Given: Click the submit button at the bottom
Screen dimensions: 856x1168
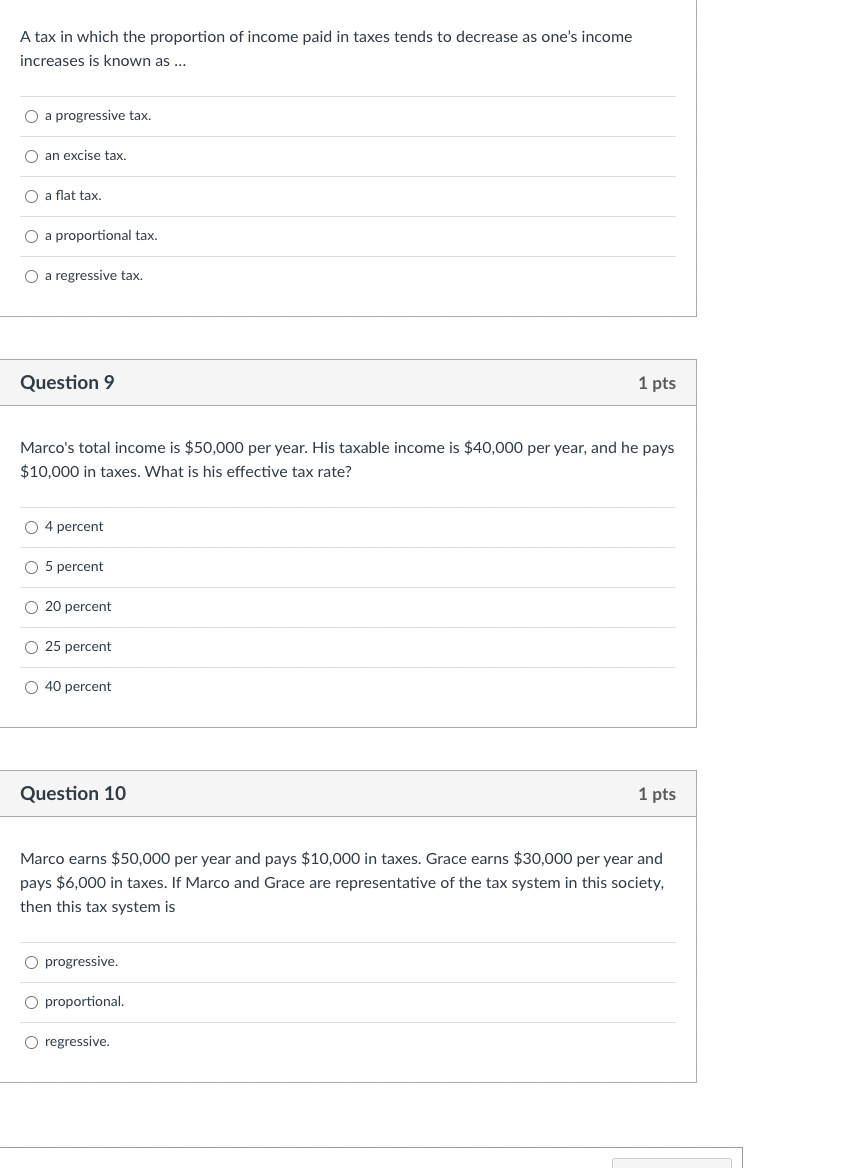Looking at the screenshot, I should tap(671, 1163).
